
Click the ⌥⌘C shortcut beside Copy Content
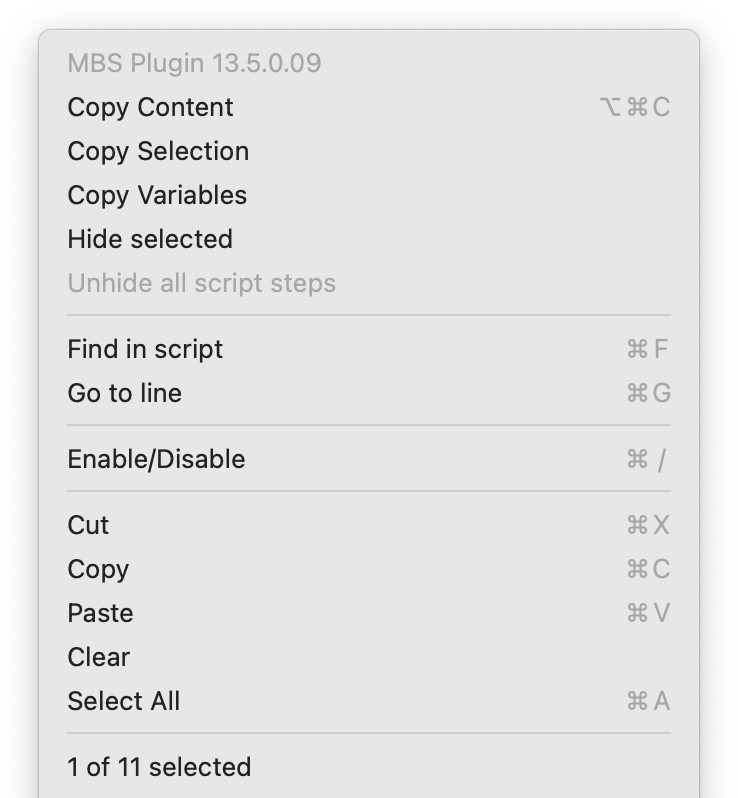pos(634,107)
